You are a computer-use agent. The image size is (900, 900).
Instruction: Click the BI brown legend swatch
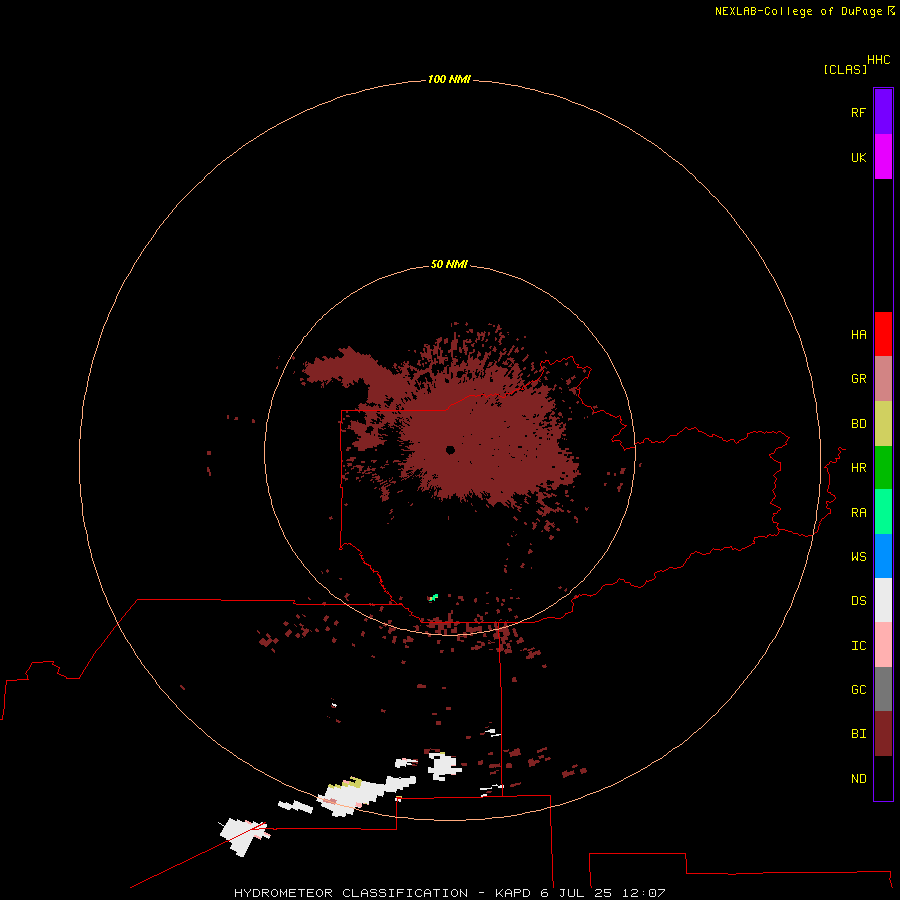pyautogui.click(x=883, y=734)
